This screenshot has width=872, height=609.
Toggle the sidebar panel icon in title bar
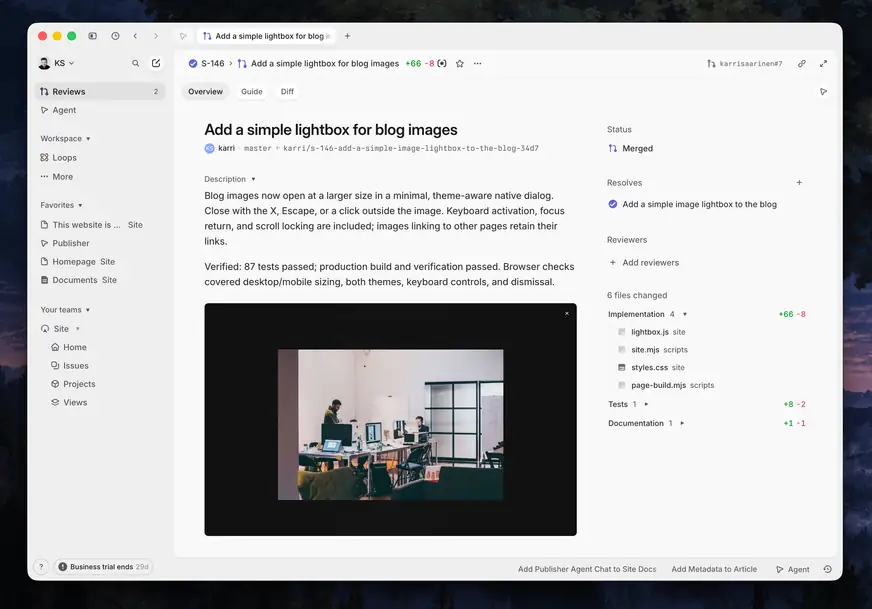[x=92, y=36]
